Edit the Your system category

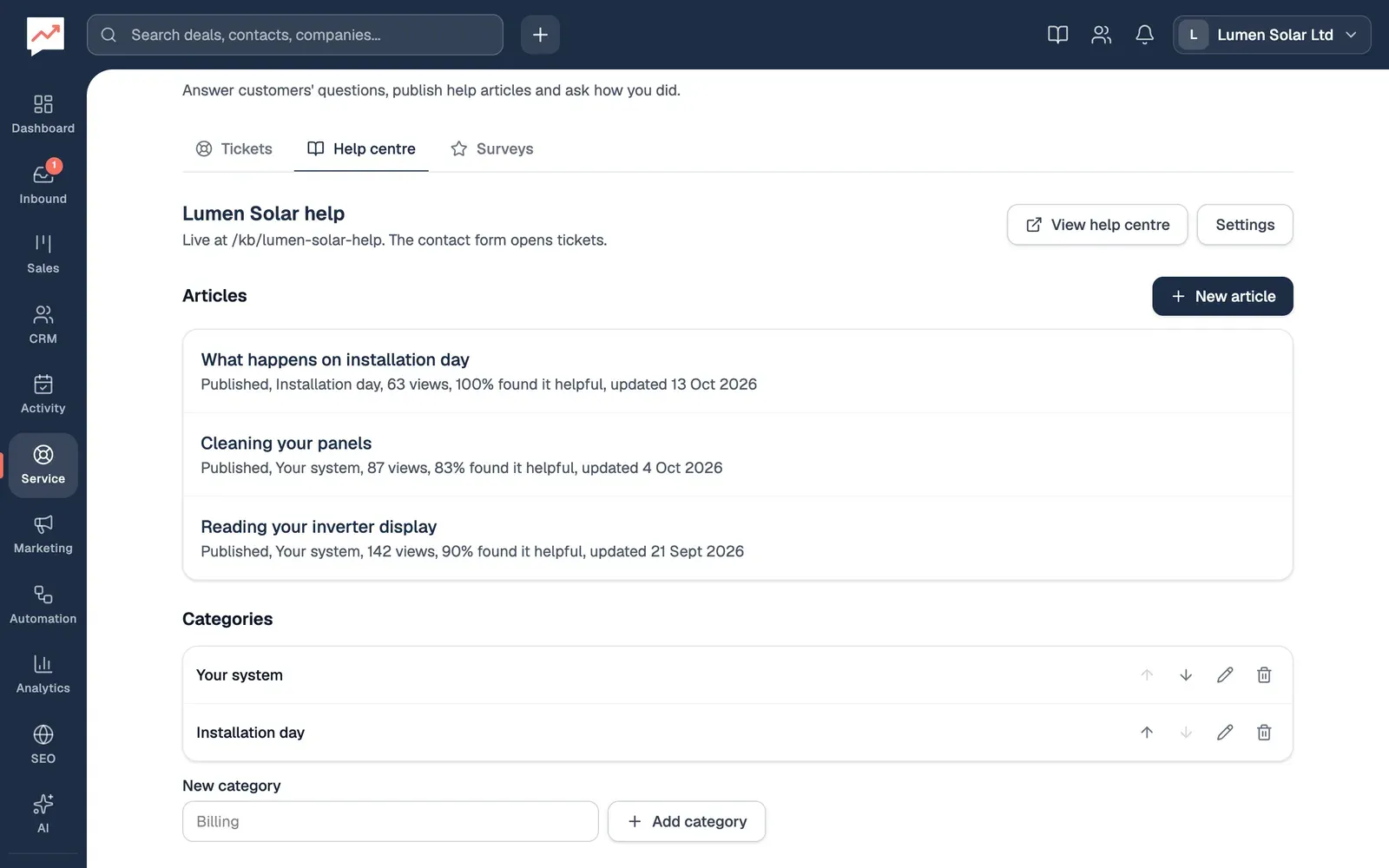click(x=1225, y=675)
